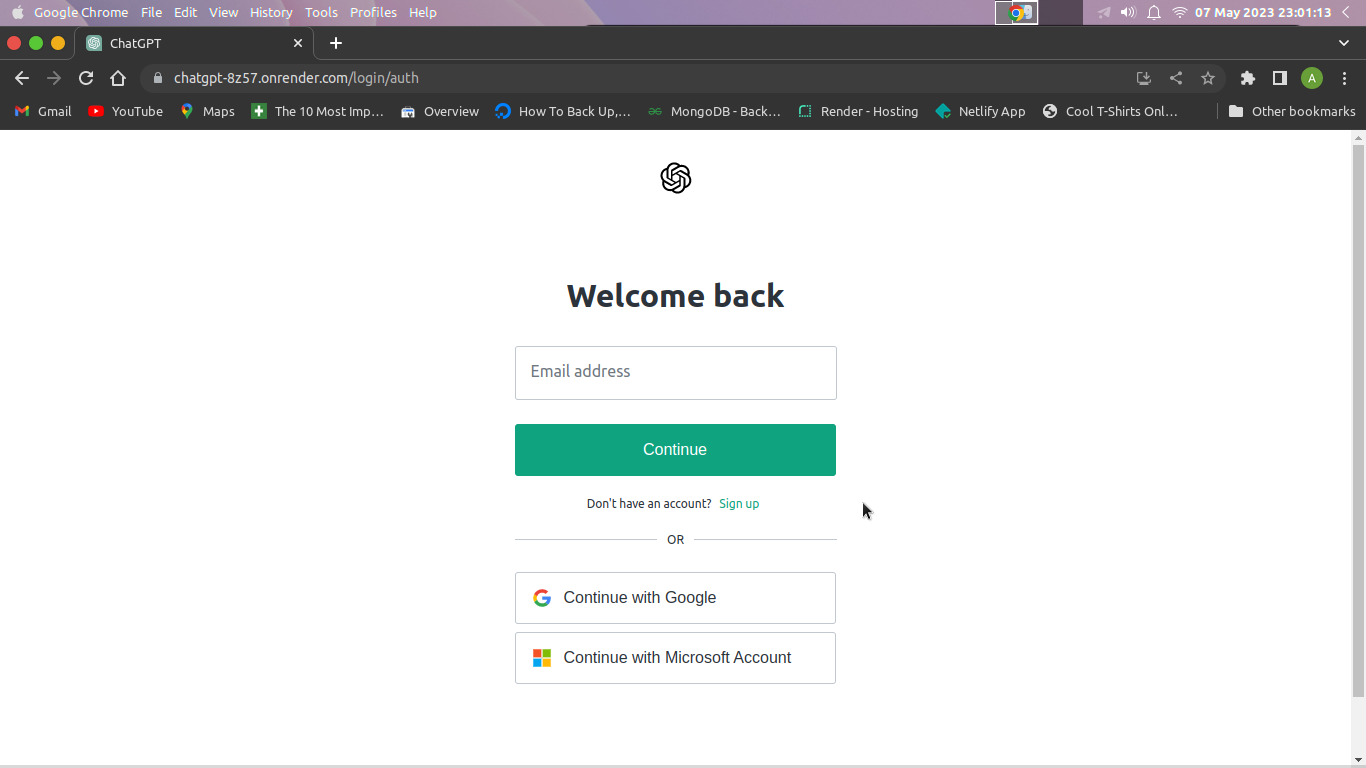This screenshot has height=768, width=1366.
Task: Open the browser home page icon
Action: (118, 78)
